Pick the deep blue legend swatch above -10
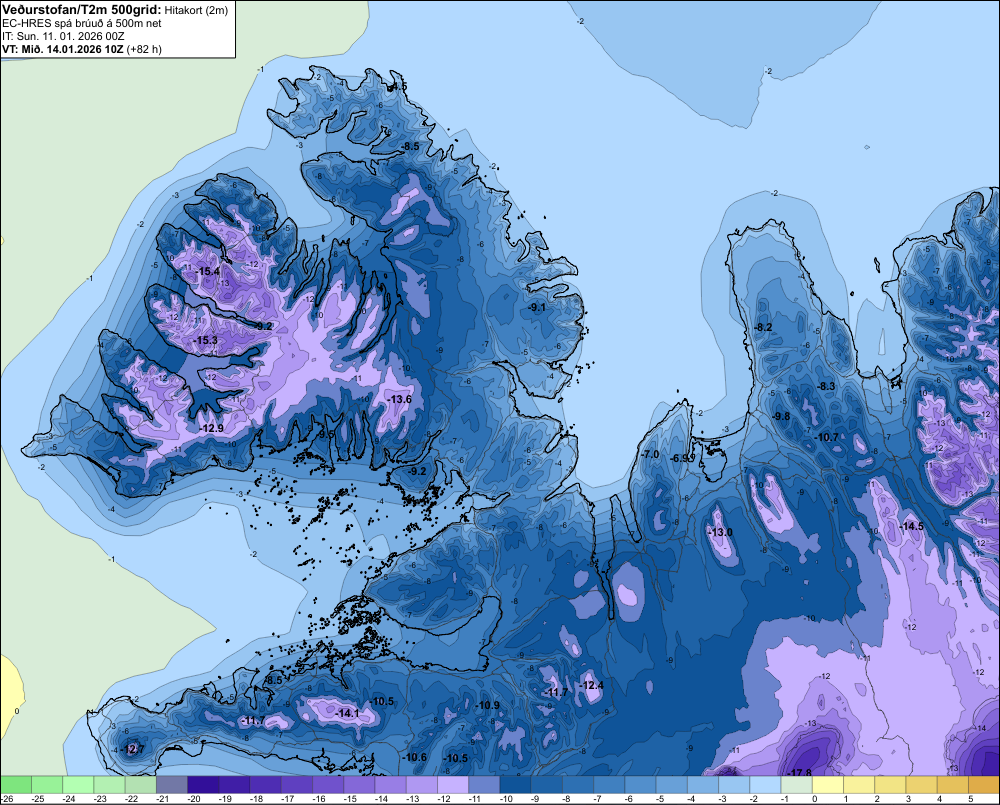Viewport: 1000px width, 805px height. 515,785
